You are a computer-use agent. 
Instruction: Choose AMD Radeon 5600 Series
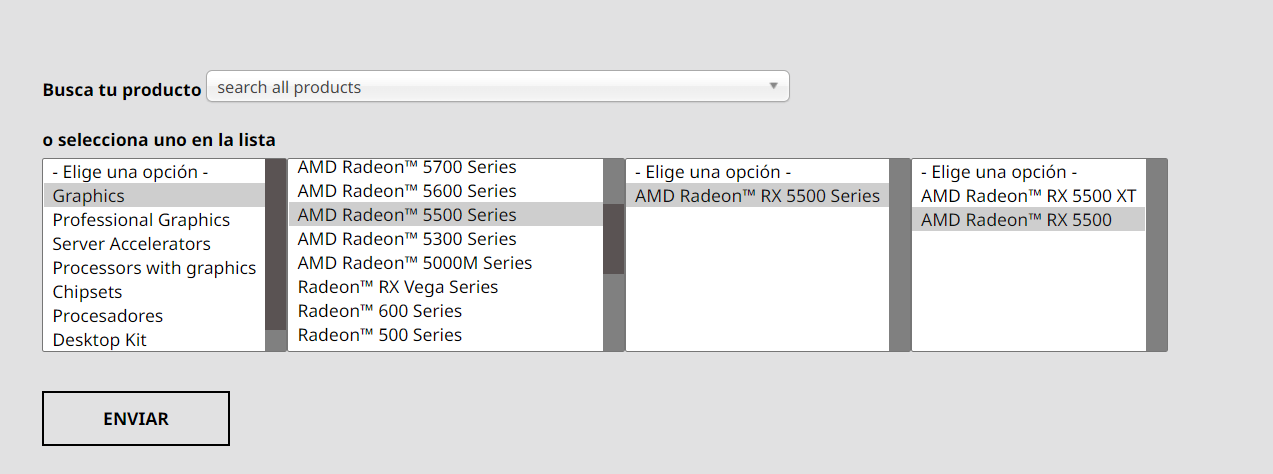pyautogui.click(x=407, y=191)
